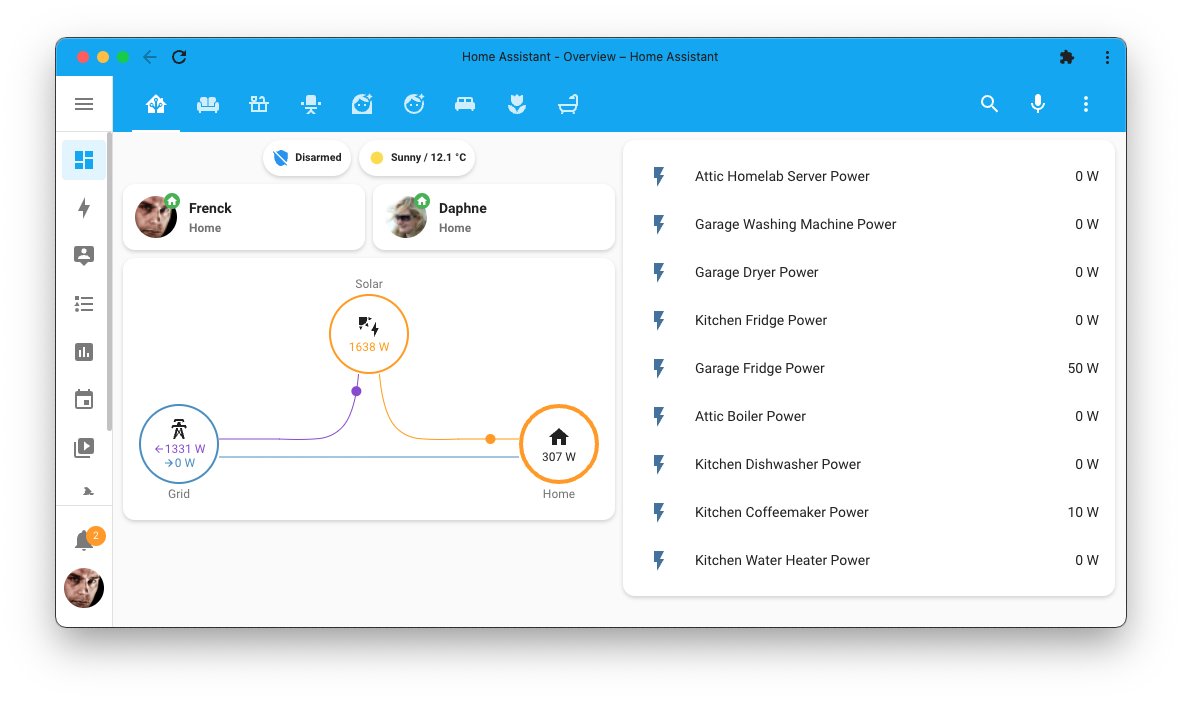Click the search magnifier icon

989,104
